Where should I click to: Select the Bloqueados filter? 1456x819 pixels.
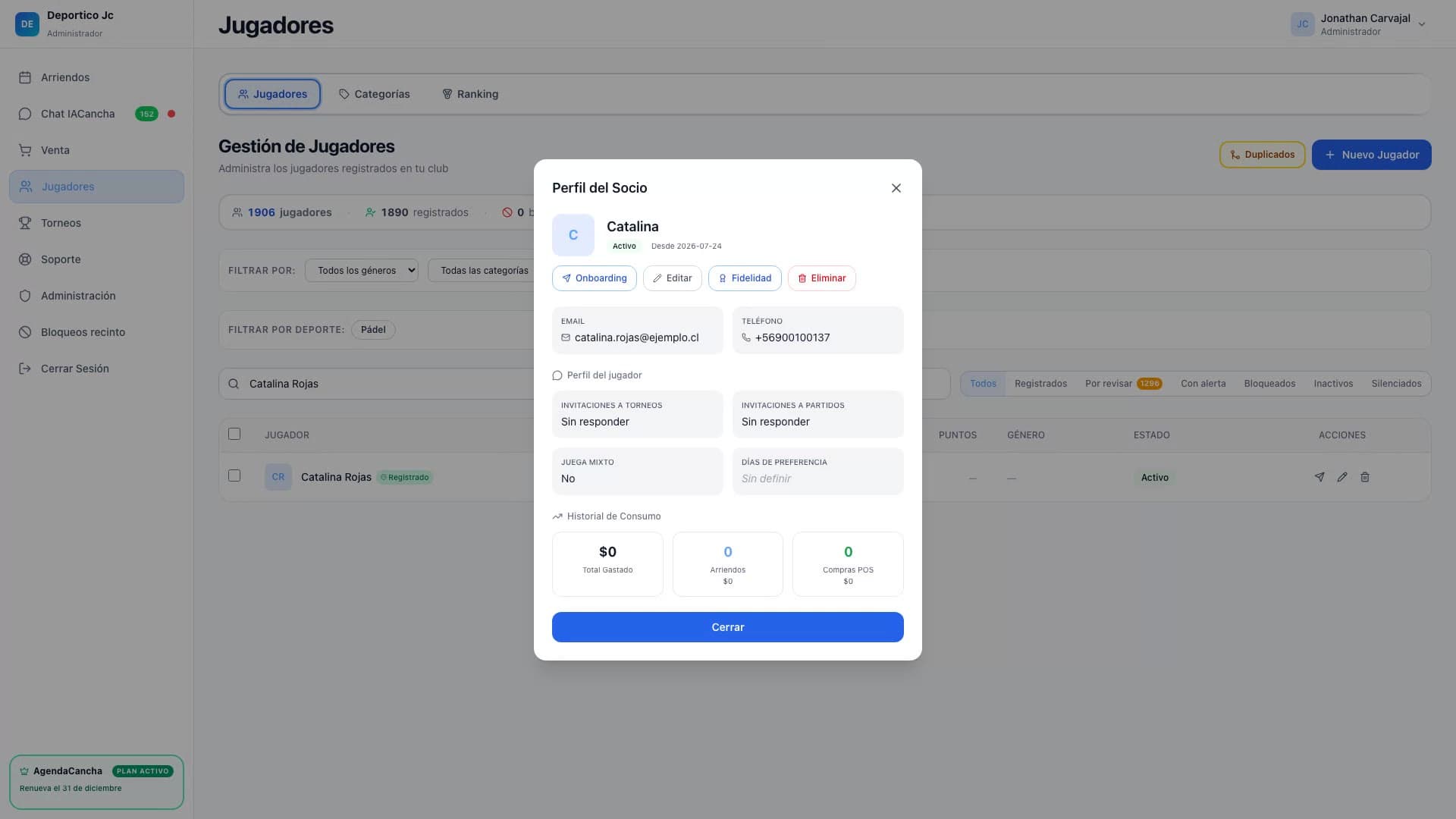click(1269, 384)
